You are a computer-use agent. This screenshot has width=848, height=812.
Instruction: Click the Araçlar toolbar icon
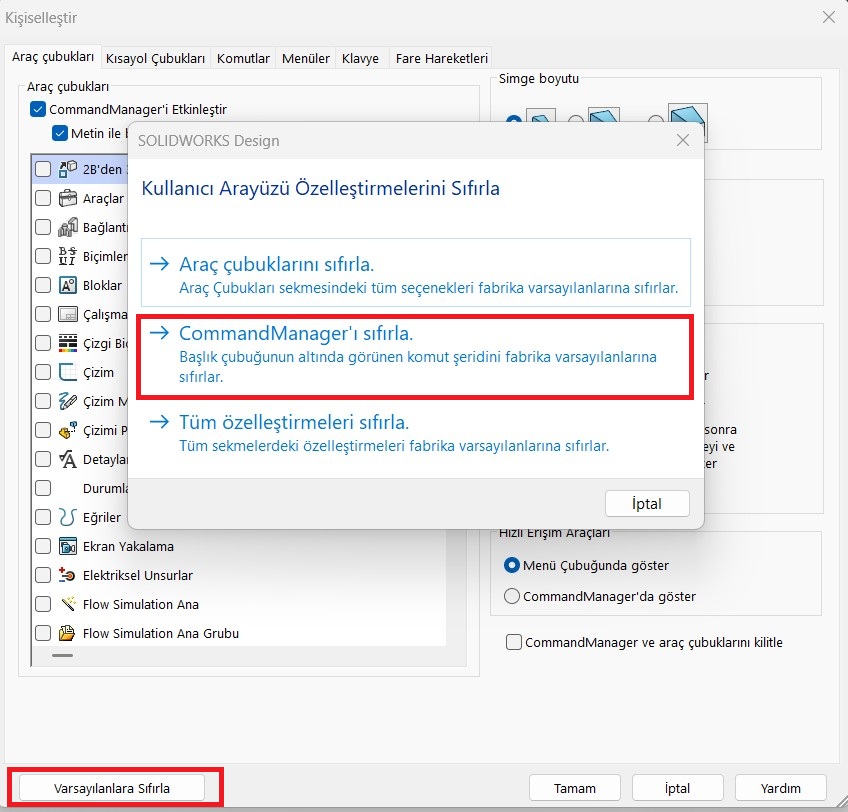pyautogui.click(x=68, y=198)
